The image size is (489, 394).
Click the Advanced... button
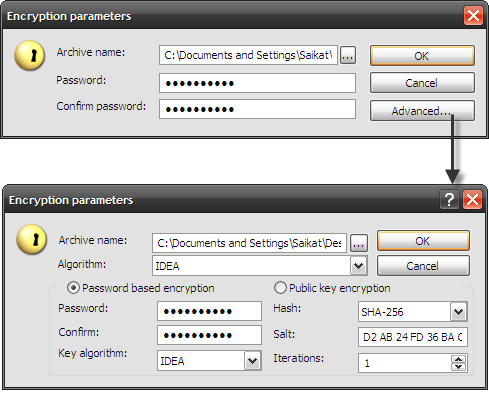point(422,111)
